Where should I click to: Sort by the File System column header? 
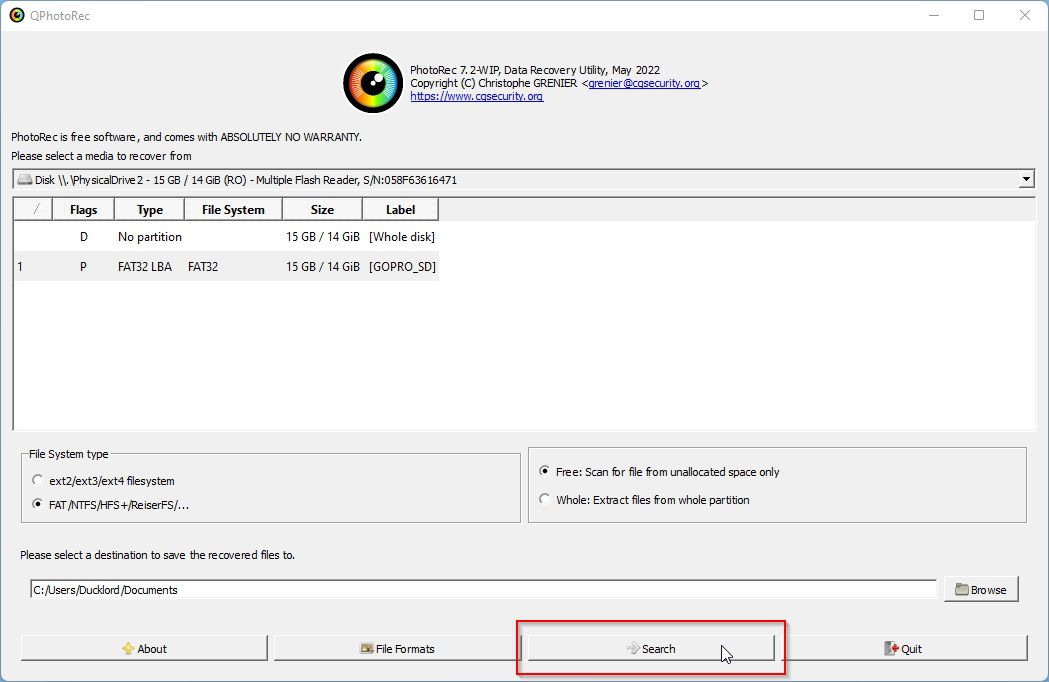(x=233, y=209)
